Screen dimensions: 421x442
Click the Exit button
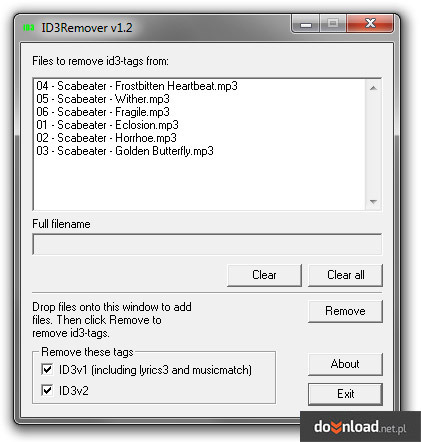pos(345,394)
